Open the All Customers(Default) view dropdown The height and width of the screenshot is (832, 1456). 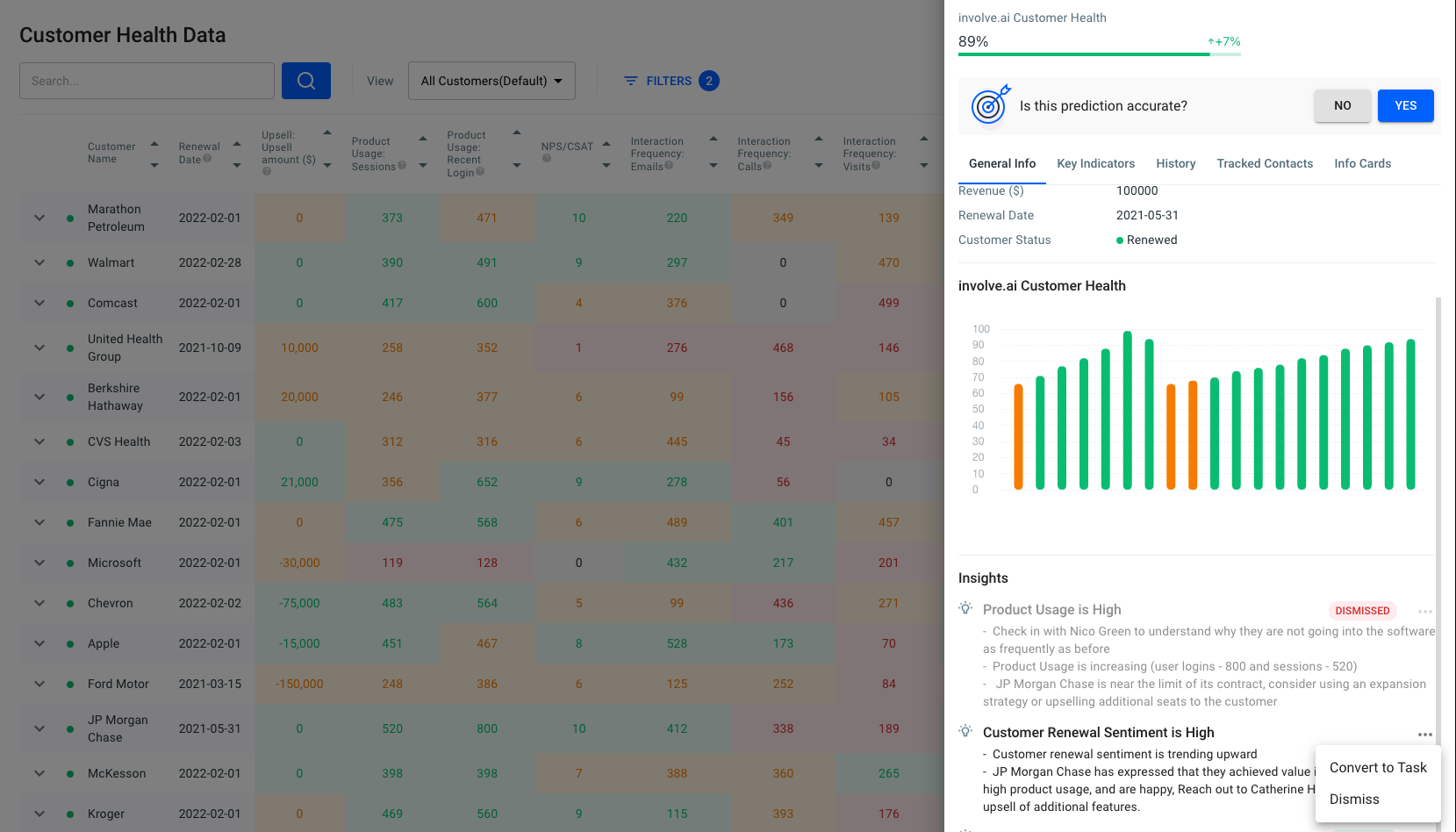[491, 81]
